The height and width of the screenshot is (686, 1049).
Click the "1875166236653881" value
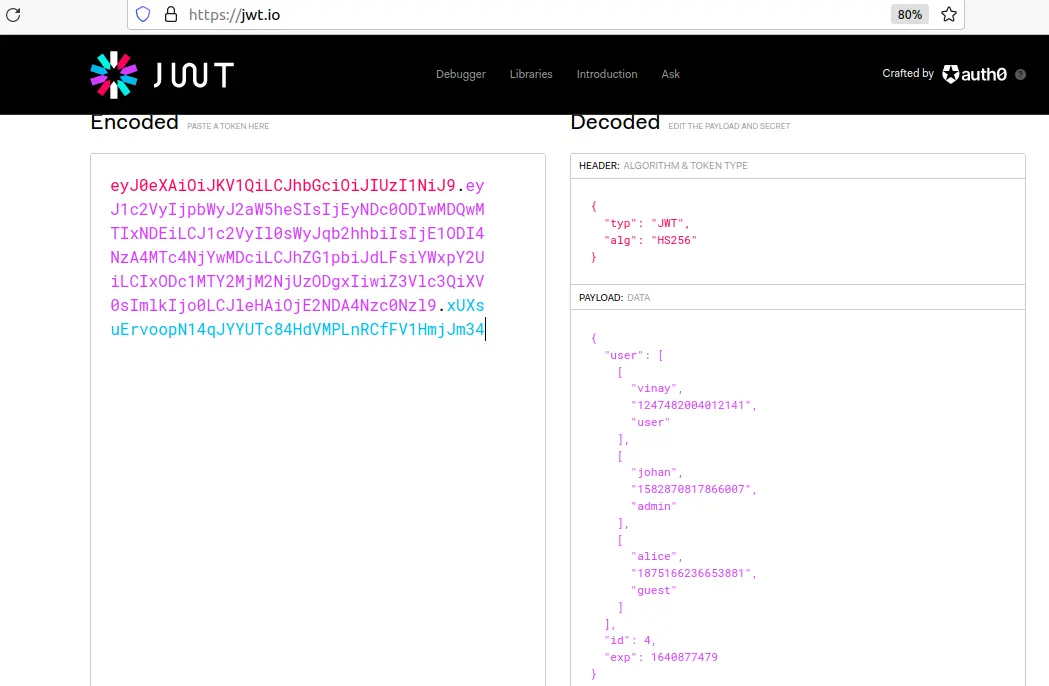pyautogui.click(x=691, y=573)
